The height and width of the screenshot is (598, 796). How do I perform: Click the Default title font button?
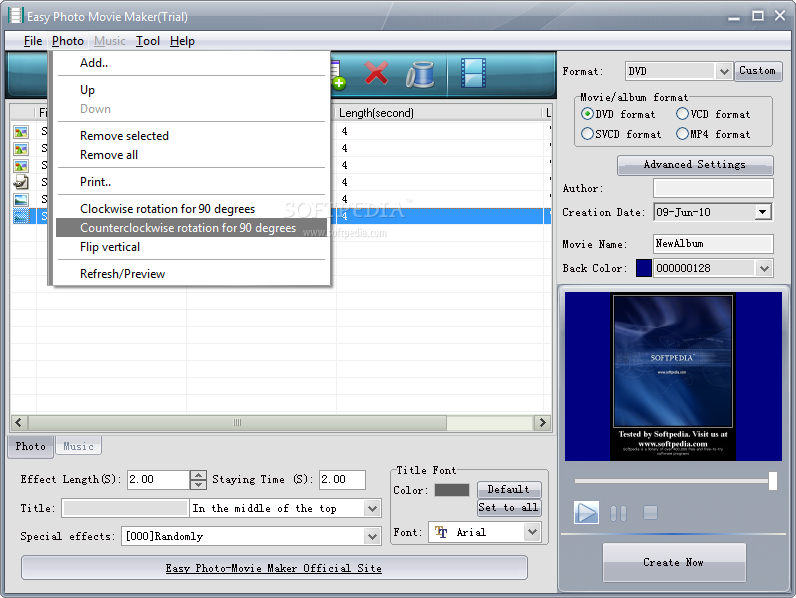coord(509,489)
